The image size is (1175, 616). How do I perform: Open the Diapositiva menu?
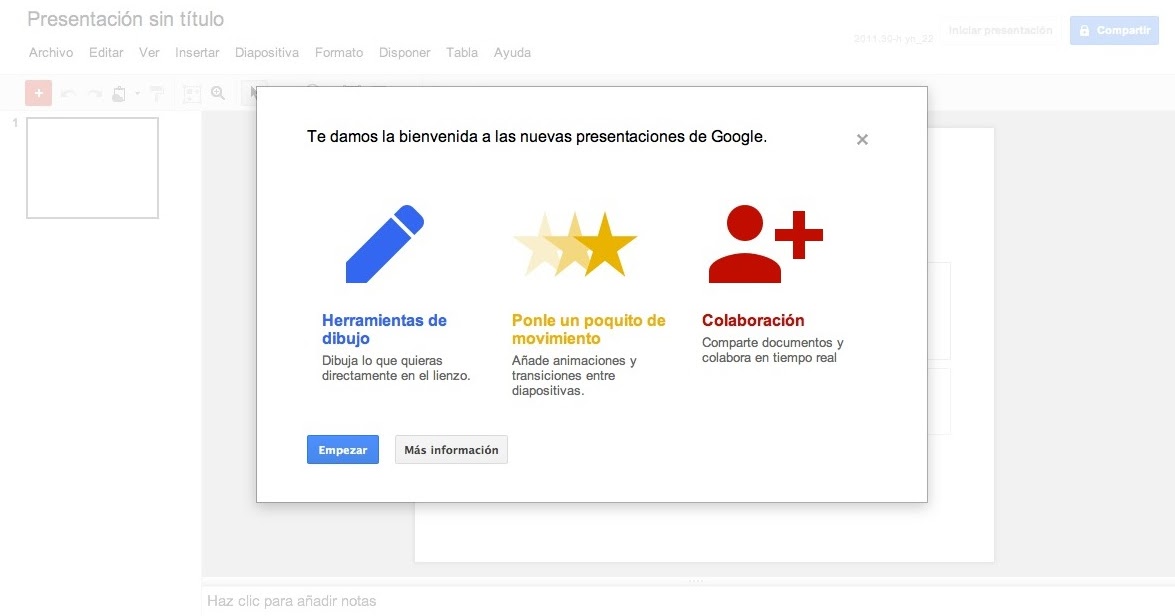tap(267, 52)
